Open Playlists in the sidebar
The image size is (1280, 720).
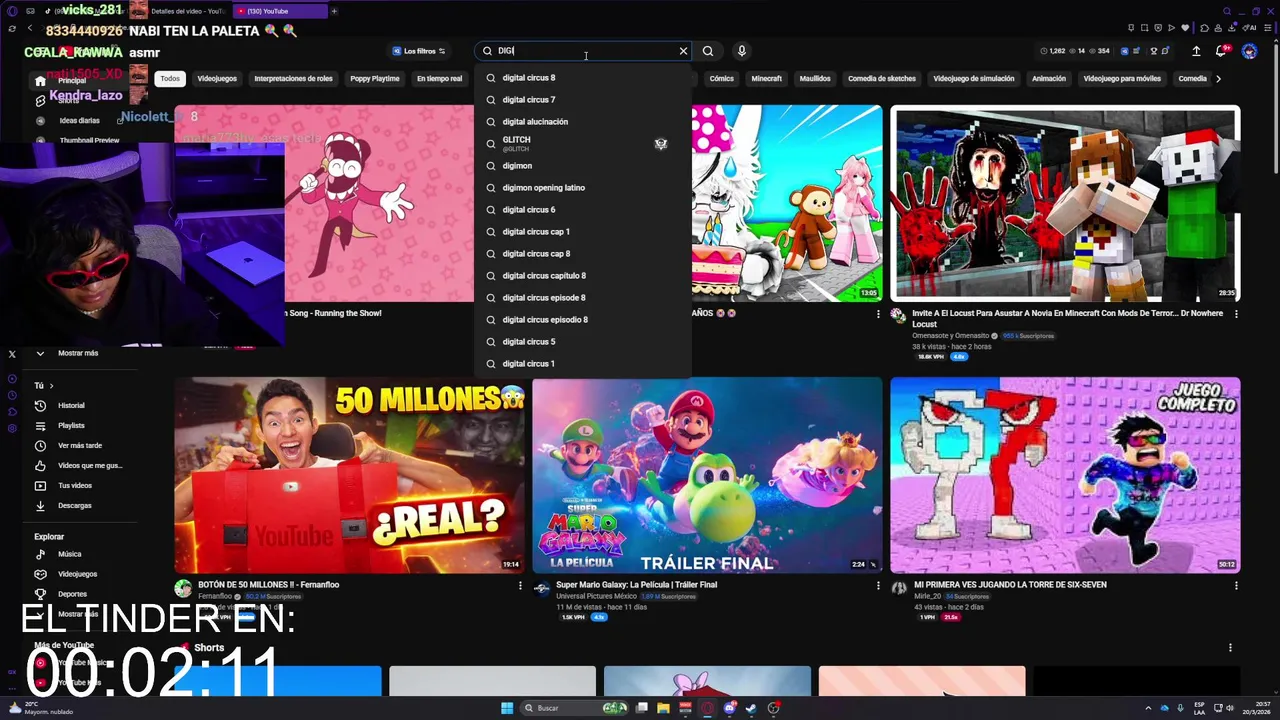coord(71,425)
